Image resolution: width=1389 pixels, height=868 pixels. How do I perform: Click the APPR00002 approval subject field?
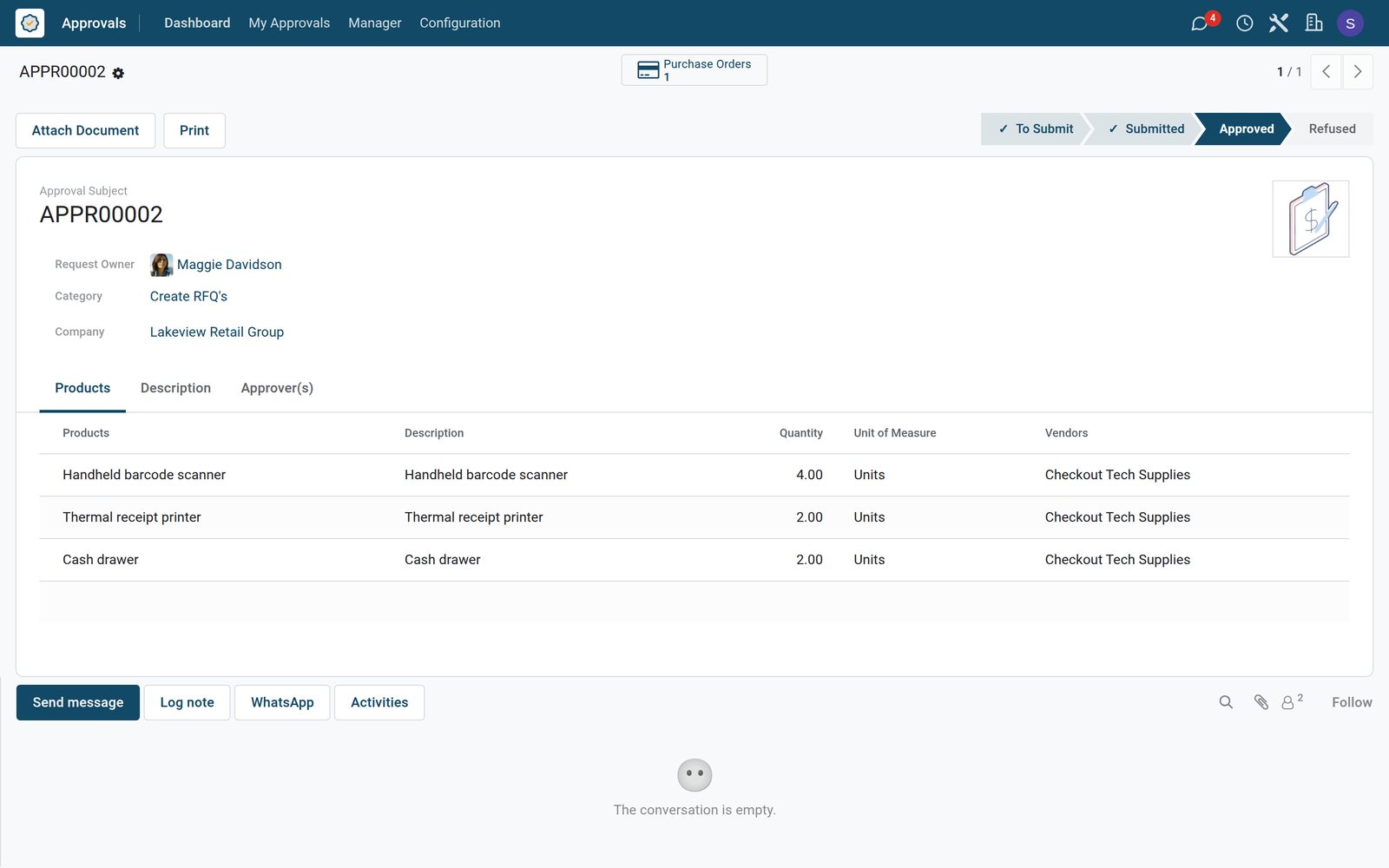click(102, 214)
